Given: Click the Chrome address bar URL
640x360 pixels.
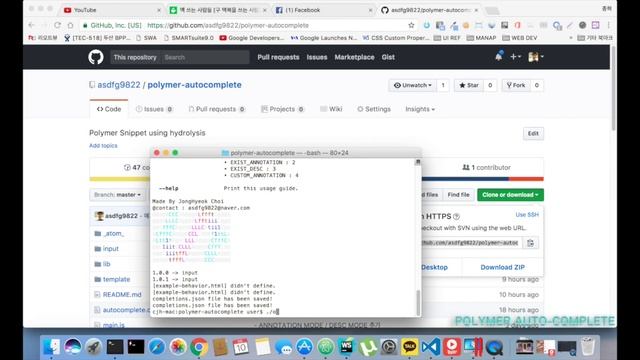Looking at the screenshot, I should (x=228, y=25).
